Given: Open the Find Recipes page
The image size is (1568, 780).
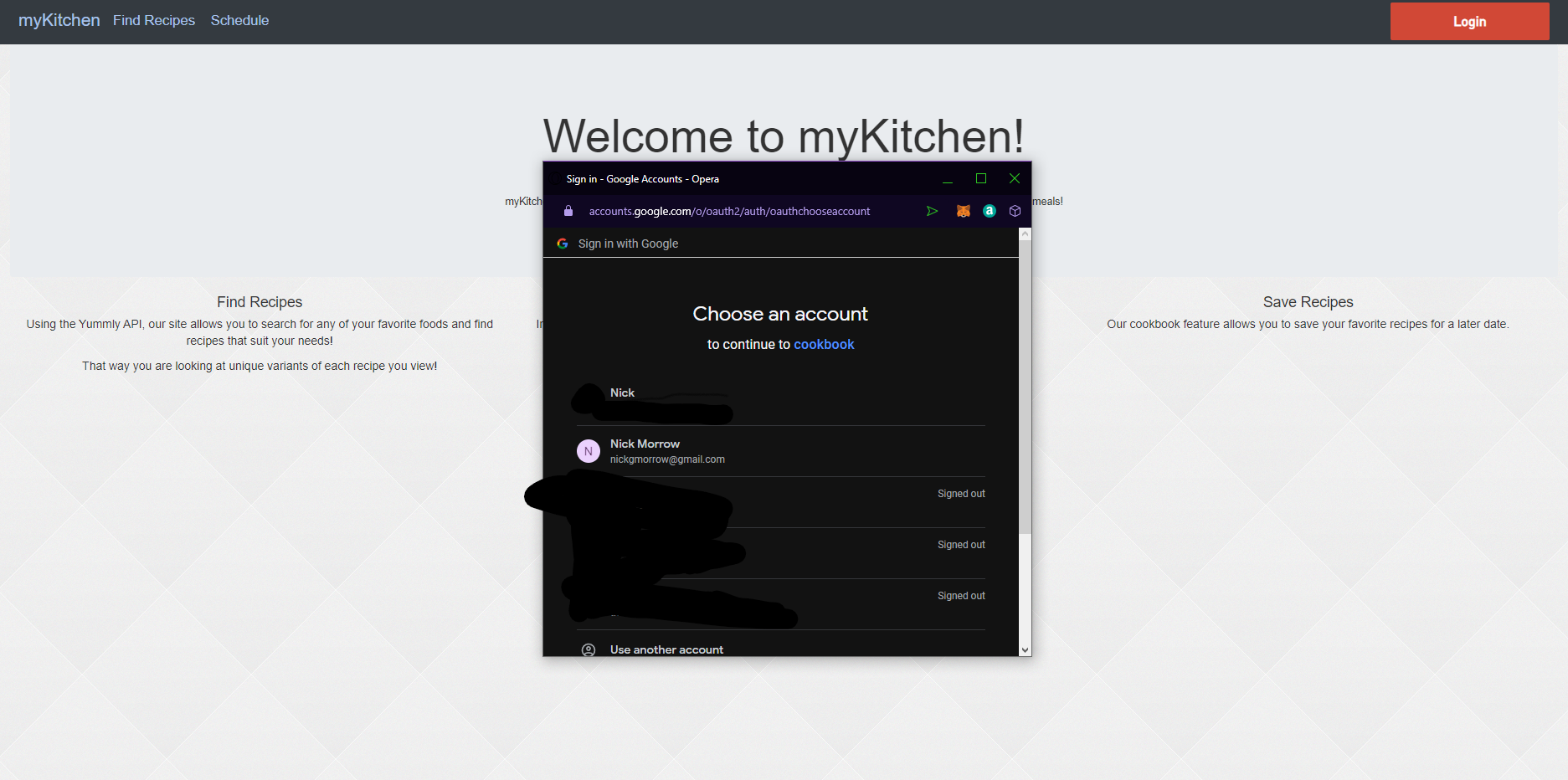Looking at the screenshot, I should point(153,20).
